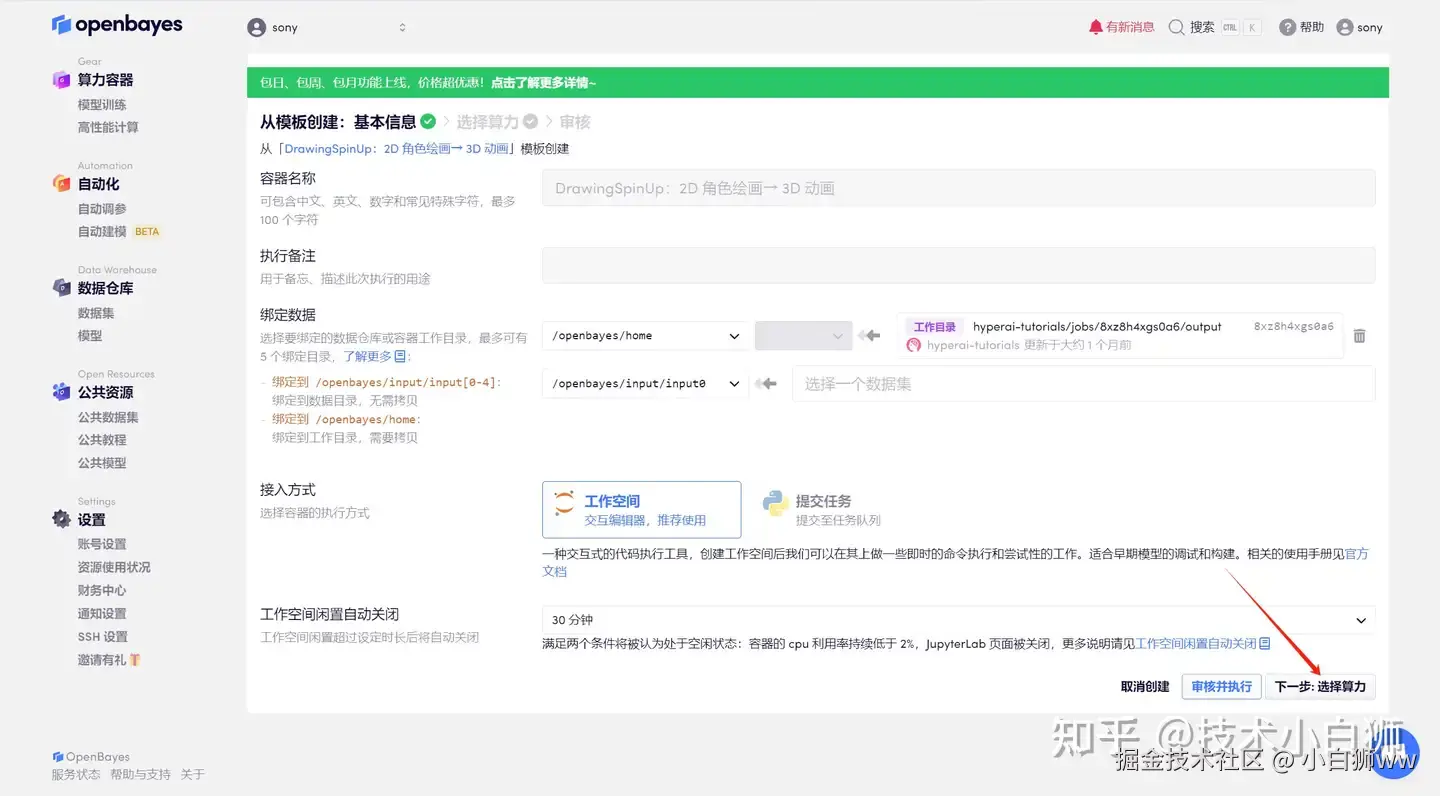Open the 算力容器 section icon
The image size is (1440, 796).
click(x=61, y=80)
